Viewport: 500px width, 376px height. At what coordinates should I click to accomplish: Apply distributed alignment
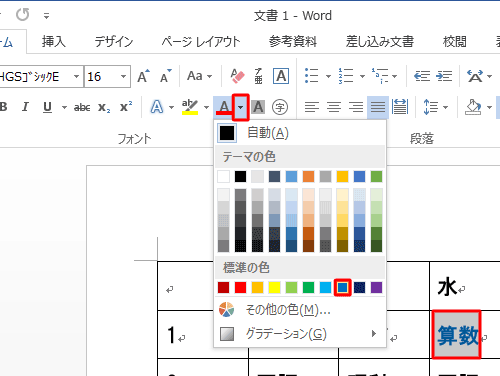click(x=400, y=107)
